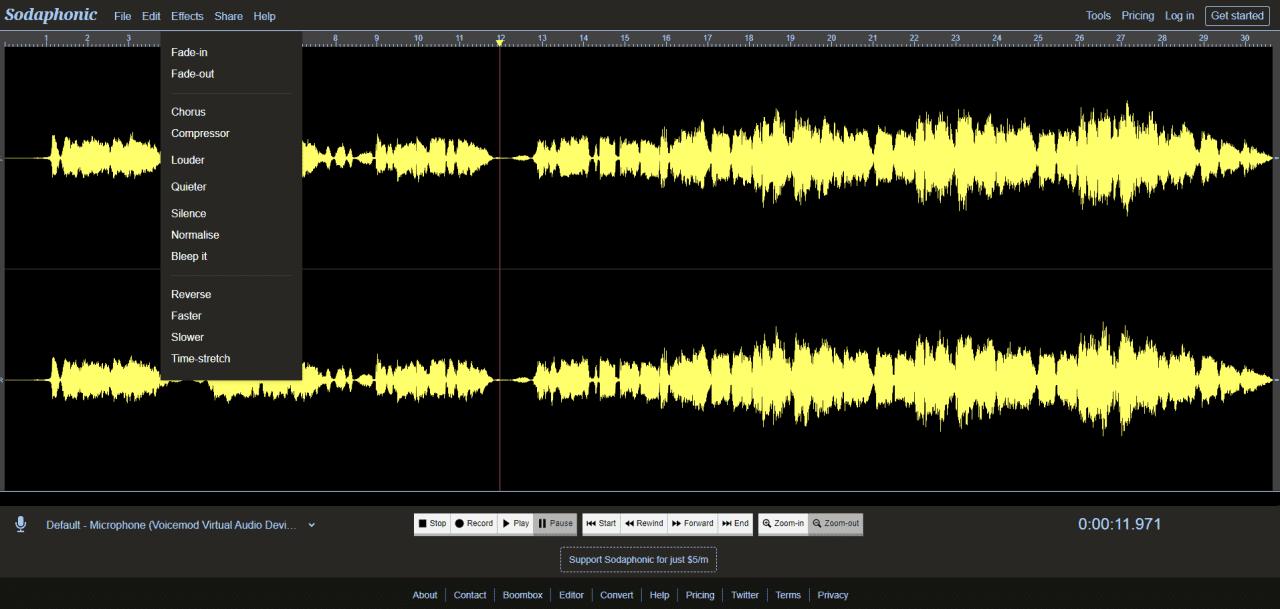Open the Terms footer link

(788, 595)
